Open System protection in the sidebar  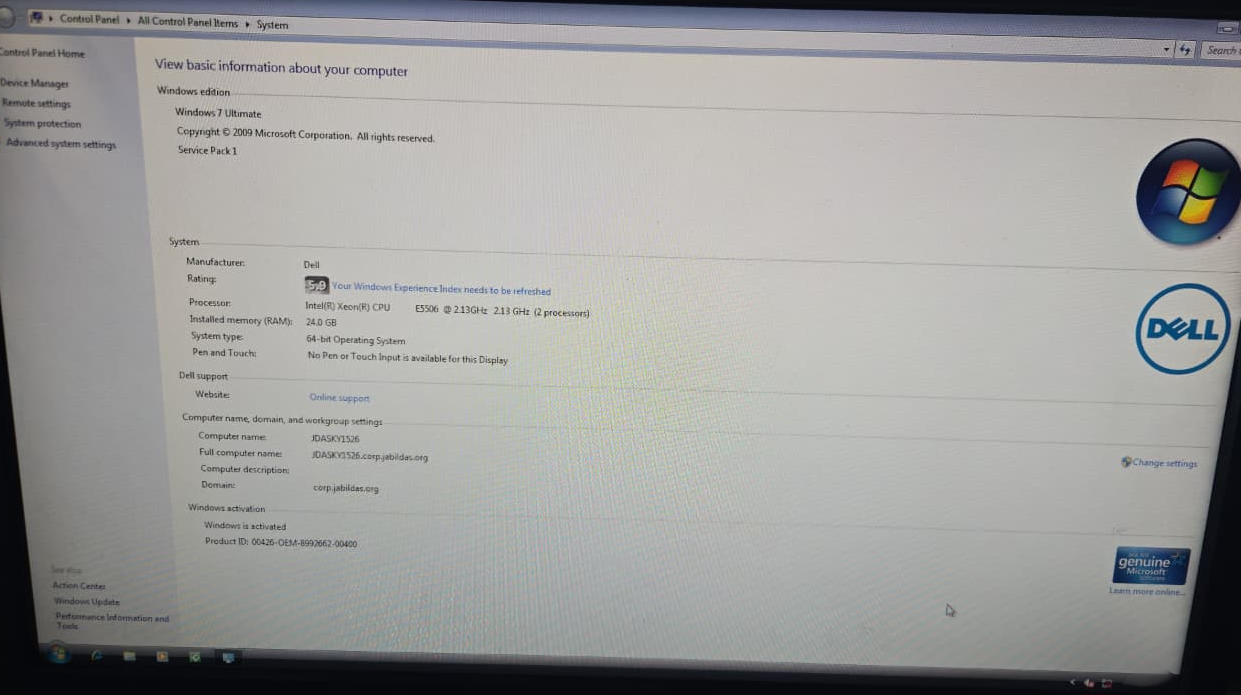[x=43, y=124]
